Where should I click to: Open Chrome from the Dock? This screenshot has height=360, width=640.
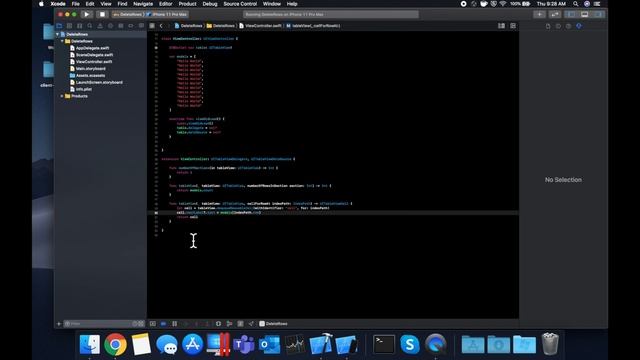click(115, 344)
